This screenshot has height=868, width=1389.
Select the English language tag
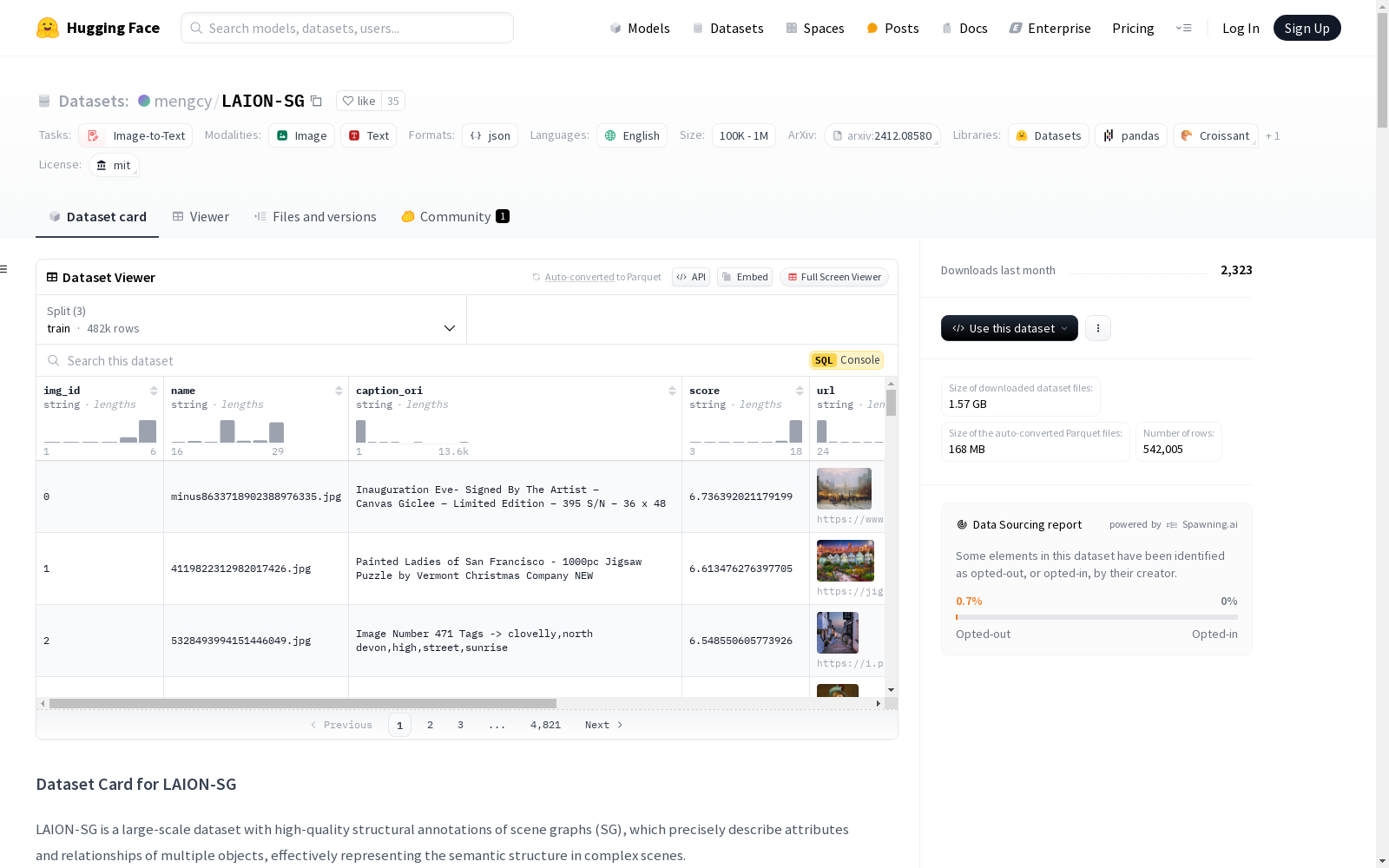click(x=632, y=135)
